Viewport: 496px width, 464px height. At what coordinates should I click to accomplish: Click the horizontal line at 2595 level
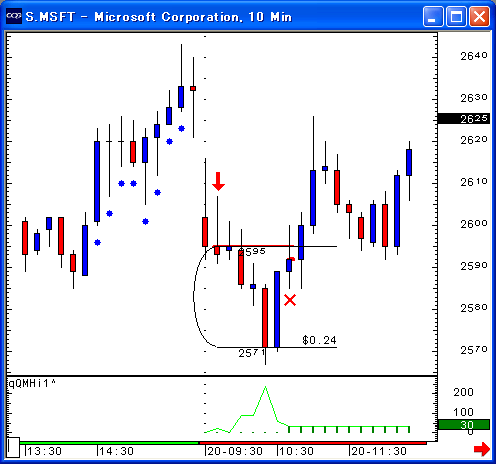pos(275,246)
